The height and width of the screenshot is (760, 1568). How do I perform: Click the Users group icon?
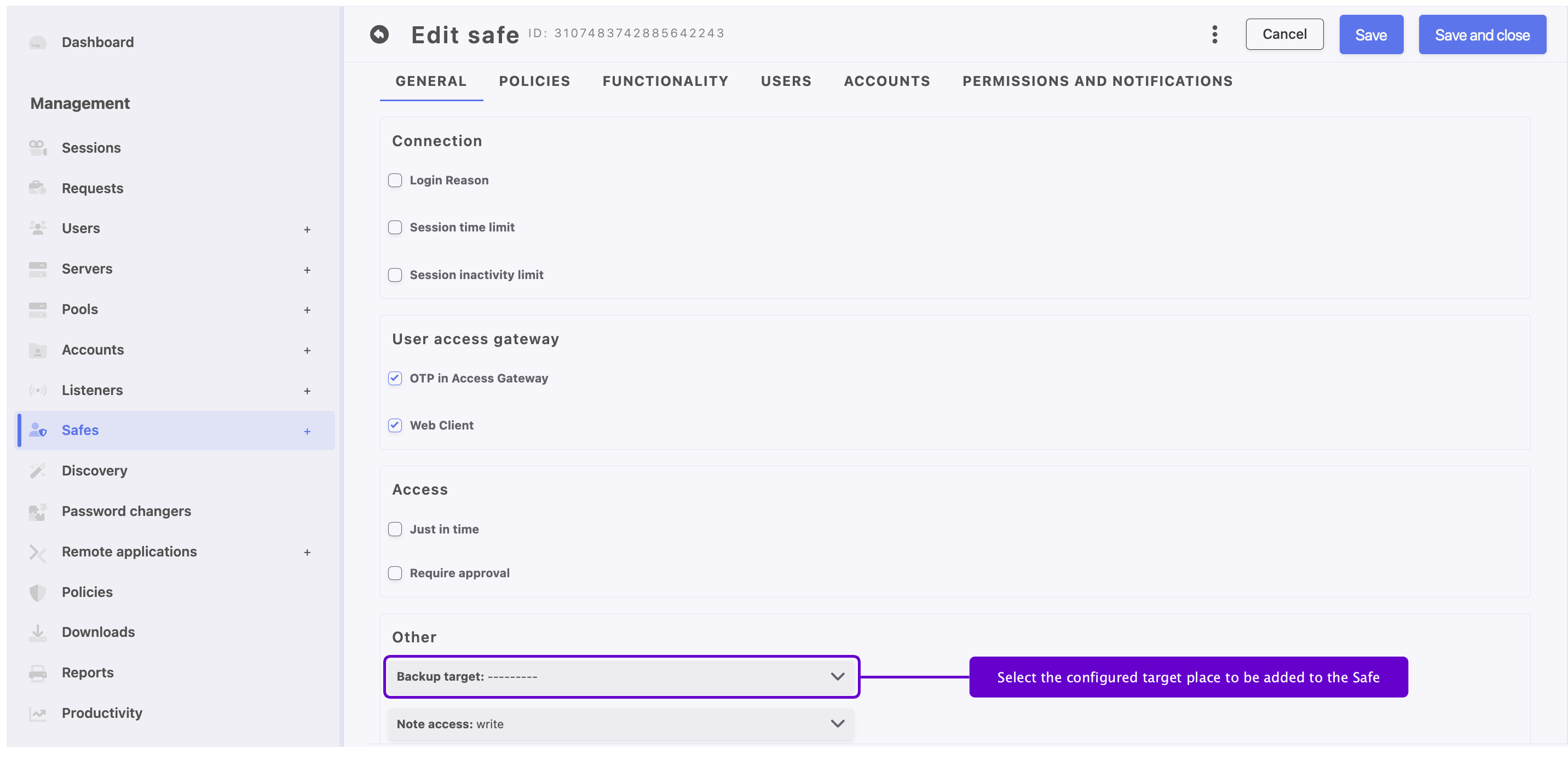pyautogui.click(x=38, y=228)
